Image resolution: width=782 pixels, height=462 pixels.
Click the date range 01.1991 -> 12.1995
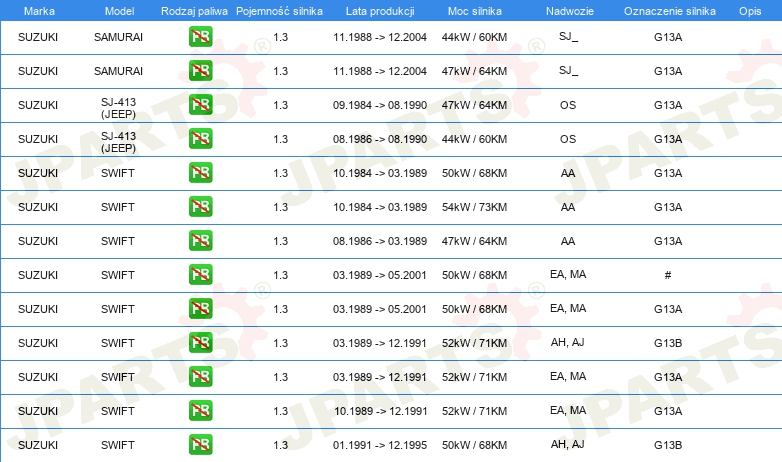click(380, 445)
